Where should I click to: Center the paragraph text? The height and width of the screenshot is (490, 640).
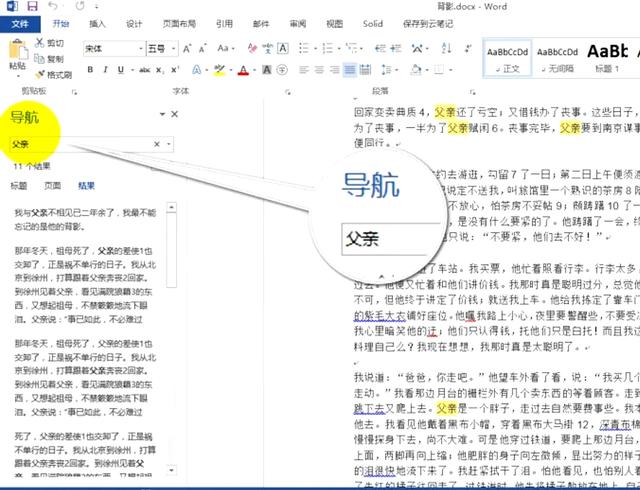point(319,70)
